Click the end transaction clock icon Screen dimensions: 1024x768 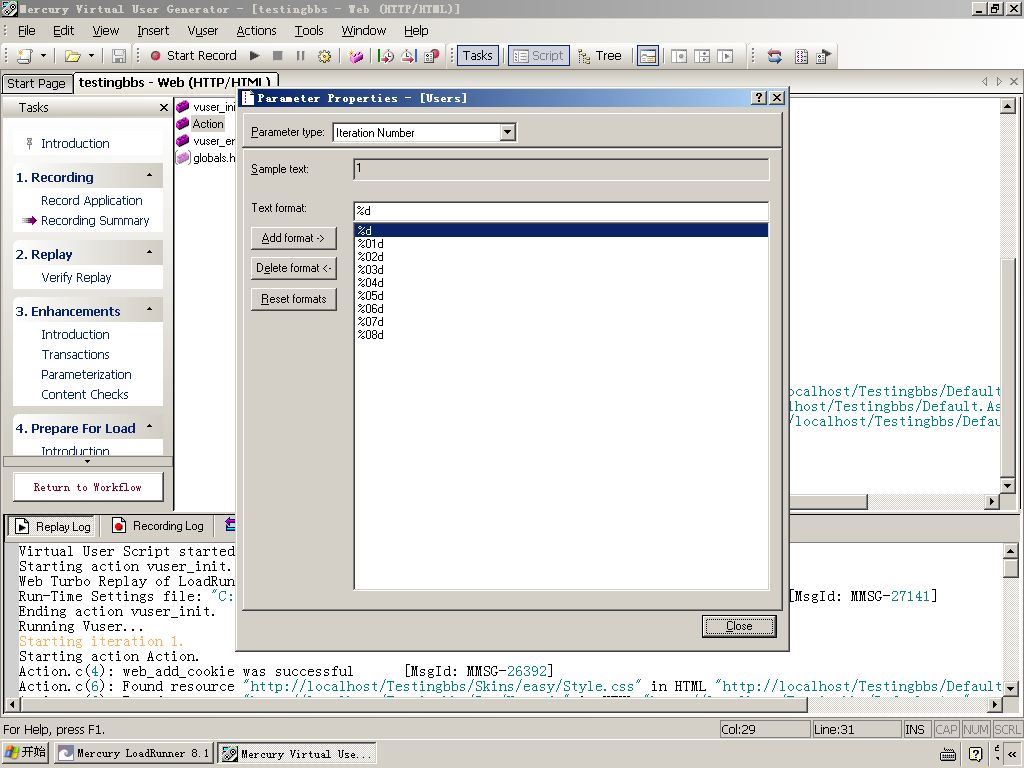(409, 56)
